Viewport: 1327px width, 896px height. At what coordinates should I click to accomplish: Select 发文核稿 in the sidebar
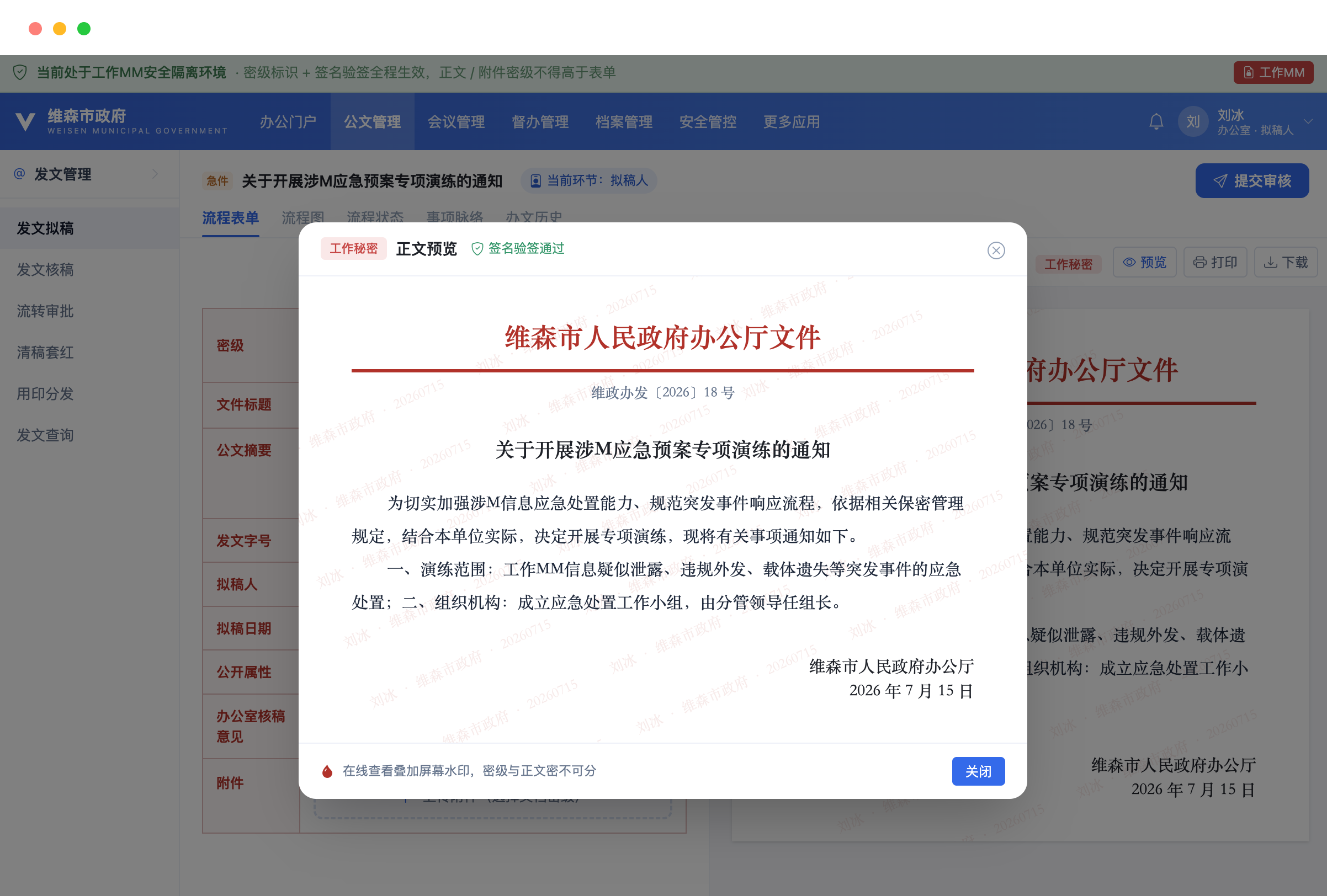pyautogui.click(x=89, y=269)
